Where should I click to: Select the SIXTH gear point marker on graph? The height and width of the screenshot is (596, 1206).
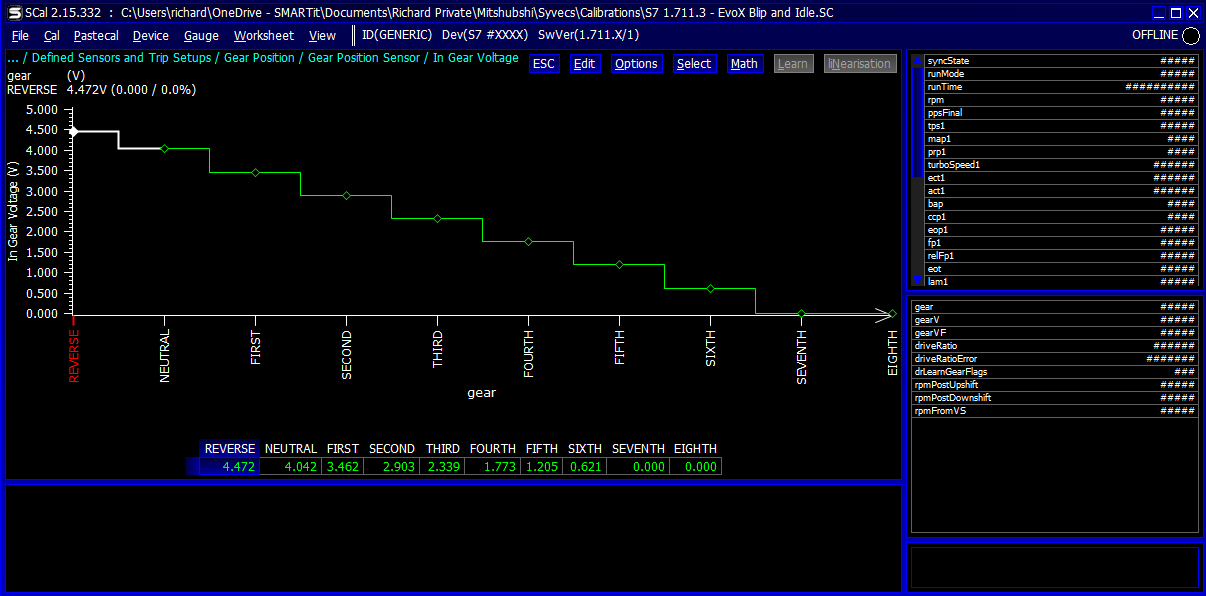(710, 288)
